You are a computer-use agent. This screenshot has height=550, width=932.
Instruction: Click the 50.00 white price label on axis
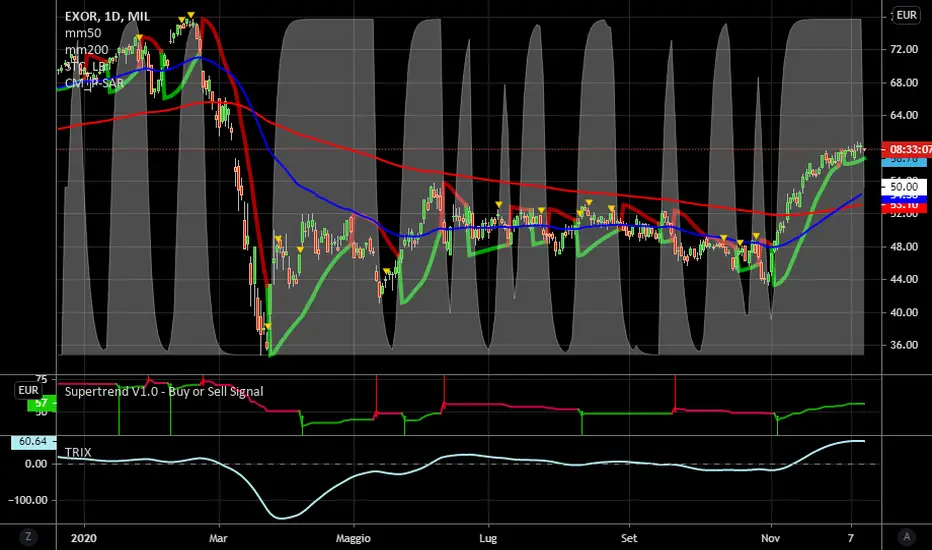tap(903, 187)
